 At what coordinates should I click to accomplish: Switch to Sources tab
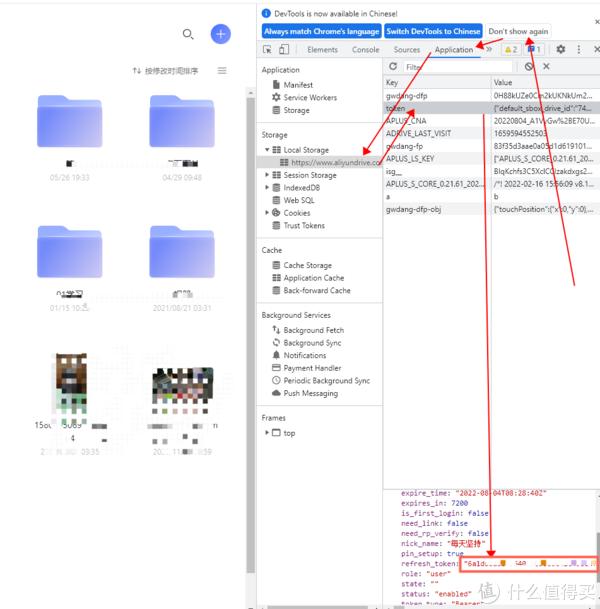[407, 50]
